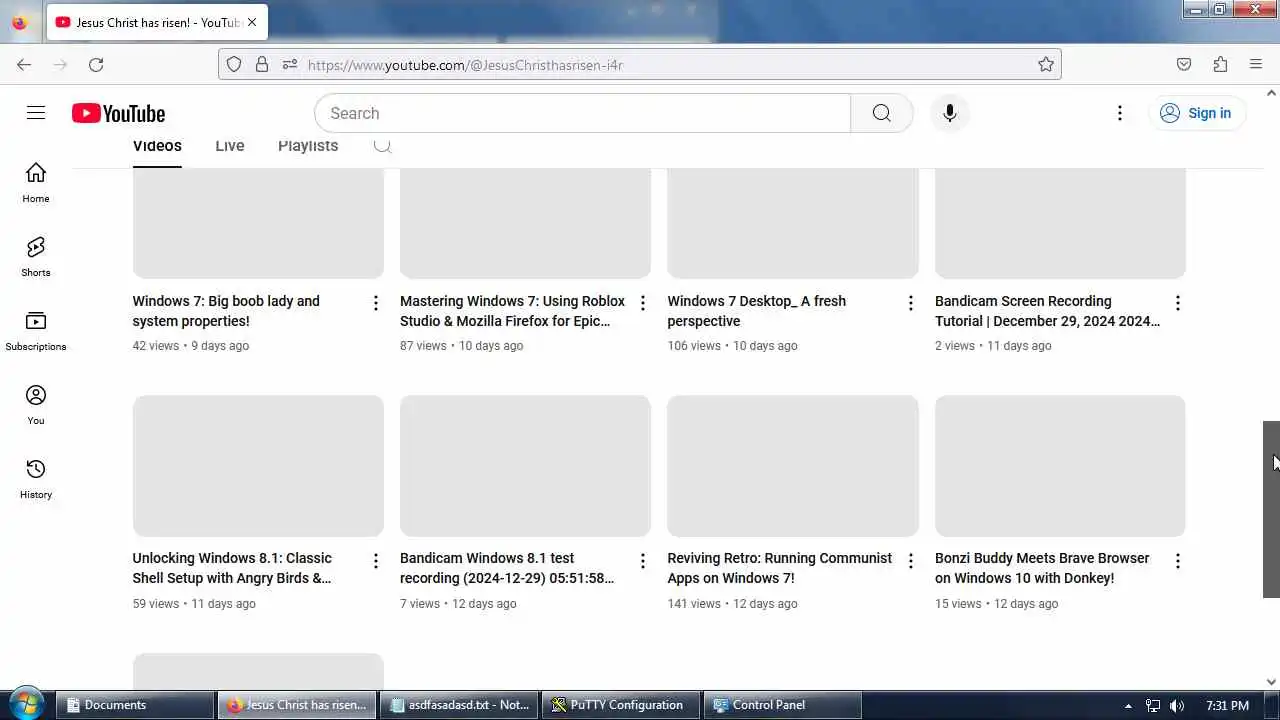The height and width of the screenshot is (720, 1280).
Task: Click thumbnail of Reviving Retro video
Action: click(793, 466)
